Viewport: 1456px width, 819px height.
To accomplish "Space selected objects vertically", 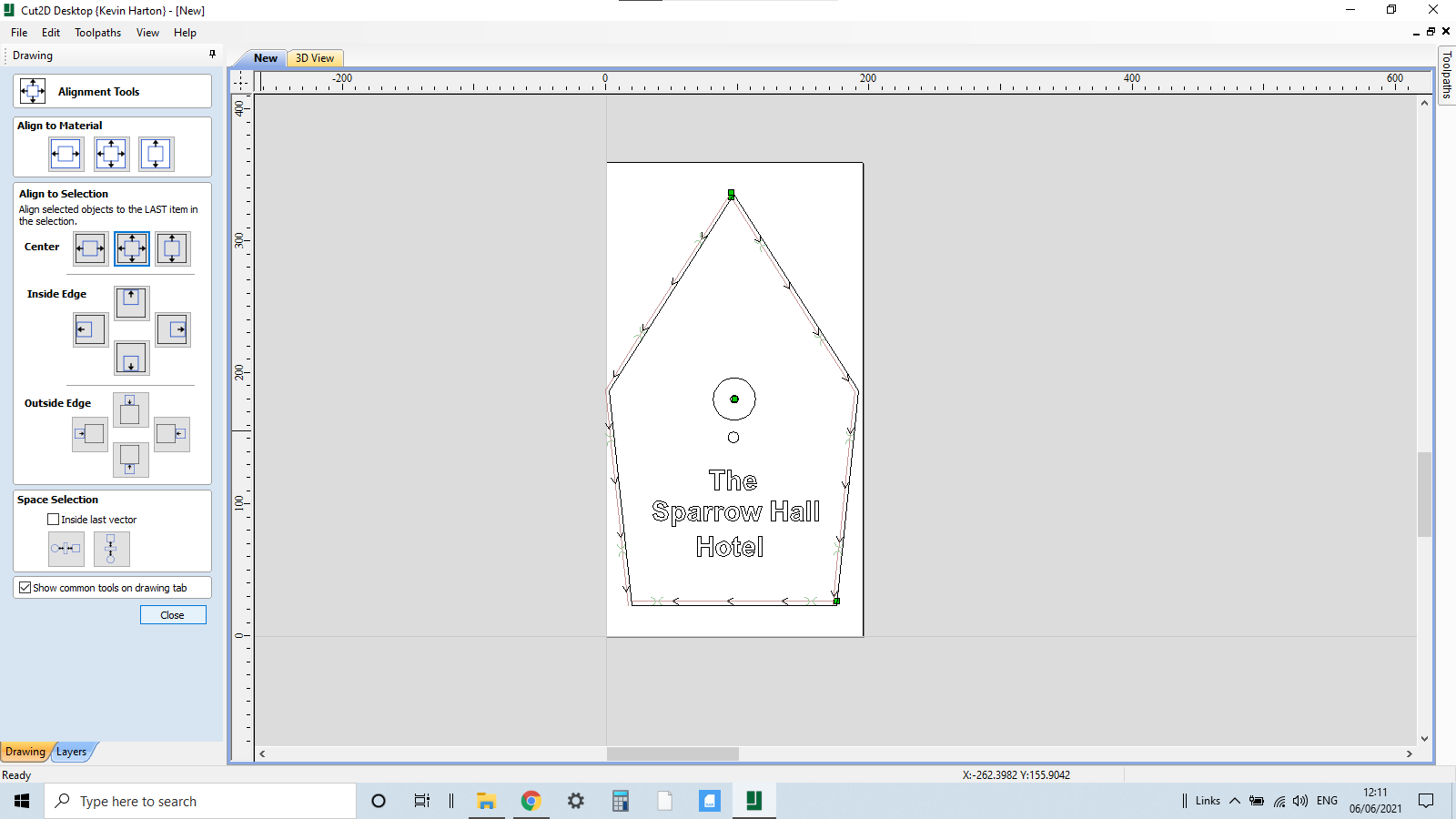I will point(111,549).
